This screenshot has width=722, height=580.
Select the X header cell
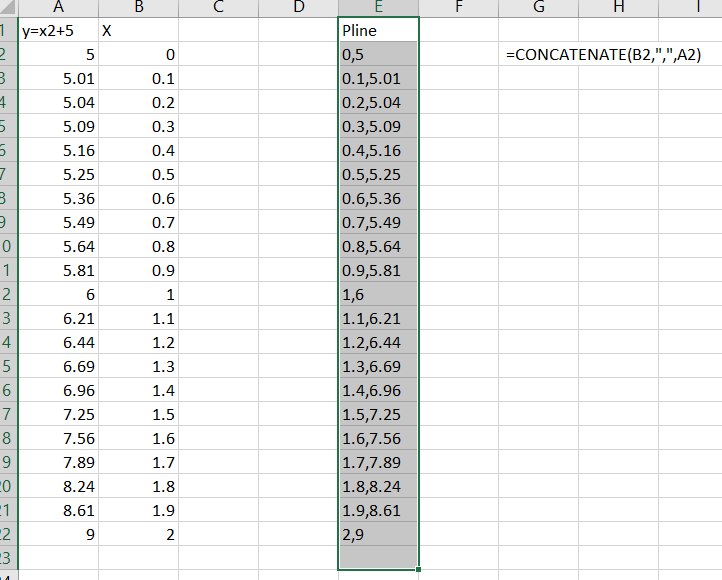point(139,30)
